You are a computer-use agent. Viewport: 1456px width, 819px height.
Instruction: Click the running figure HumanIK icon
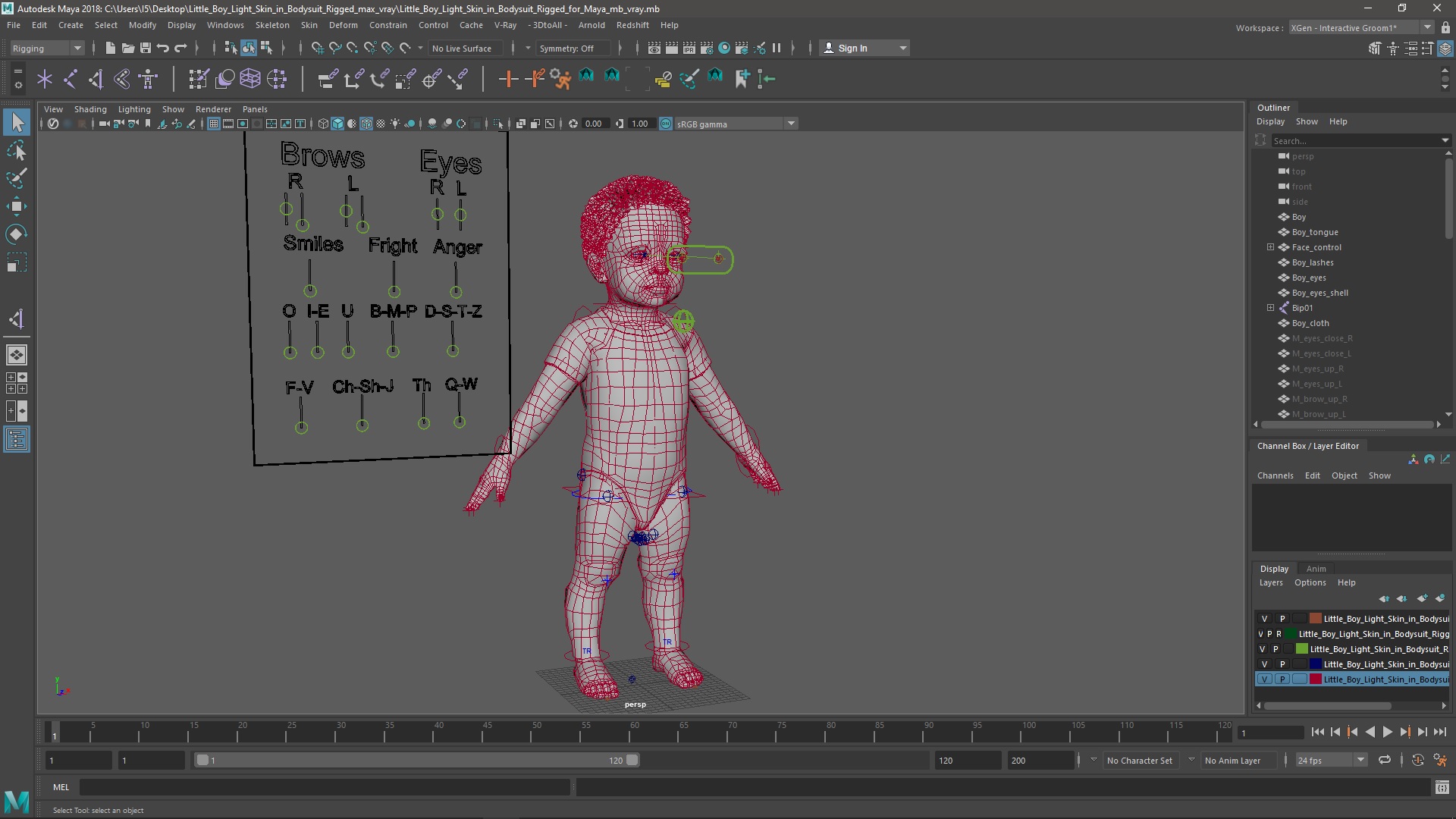click(x=560, y=78)
